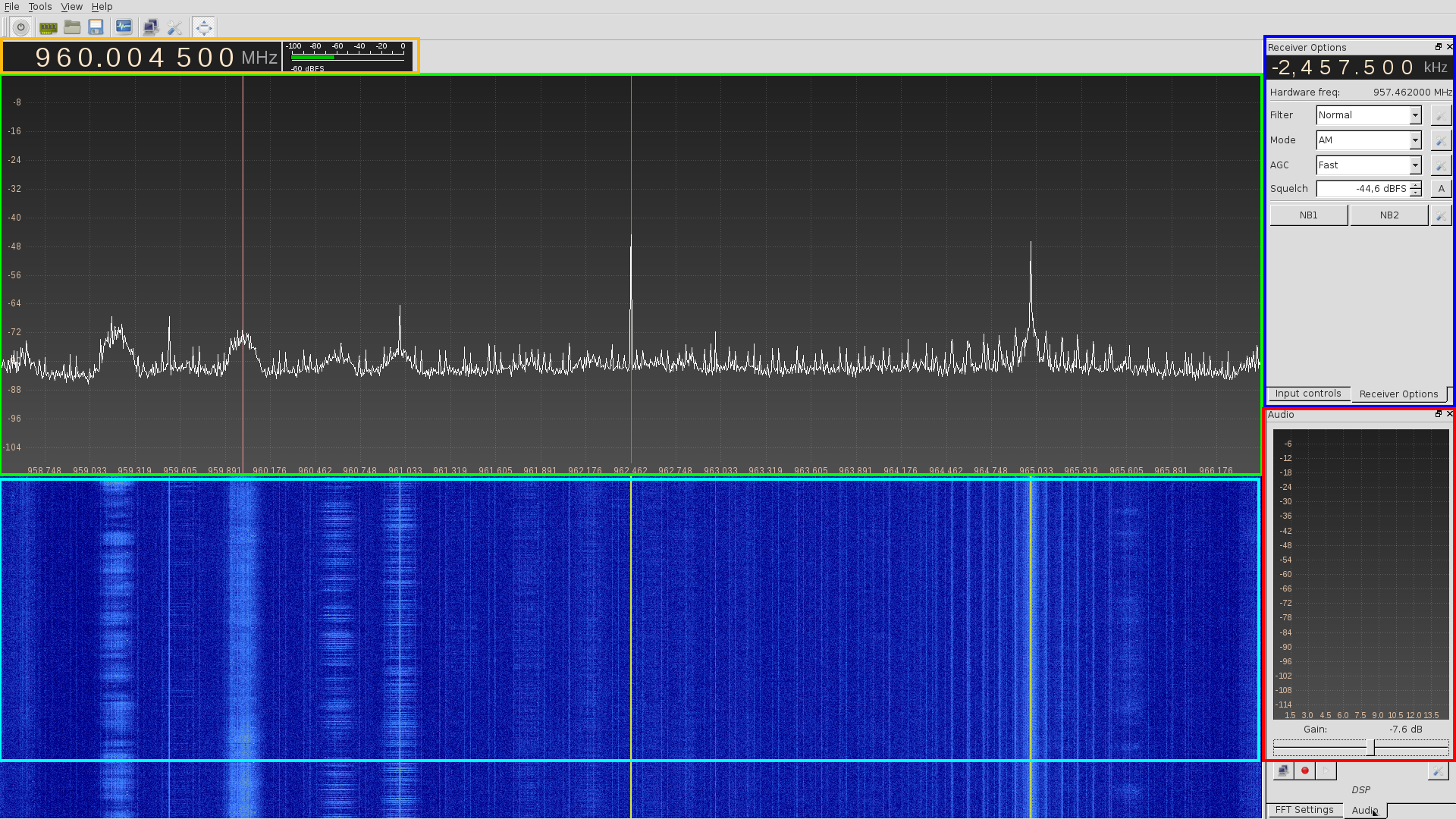This screenshot has width=1456, height=819.
Task: Open audio options wrench icon
Action: click(x=1437, y=770)
